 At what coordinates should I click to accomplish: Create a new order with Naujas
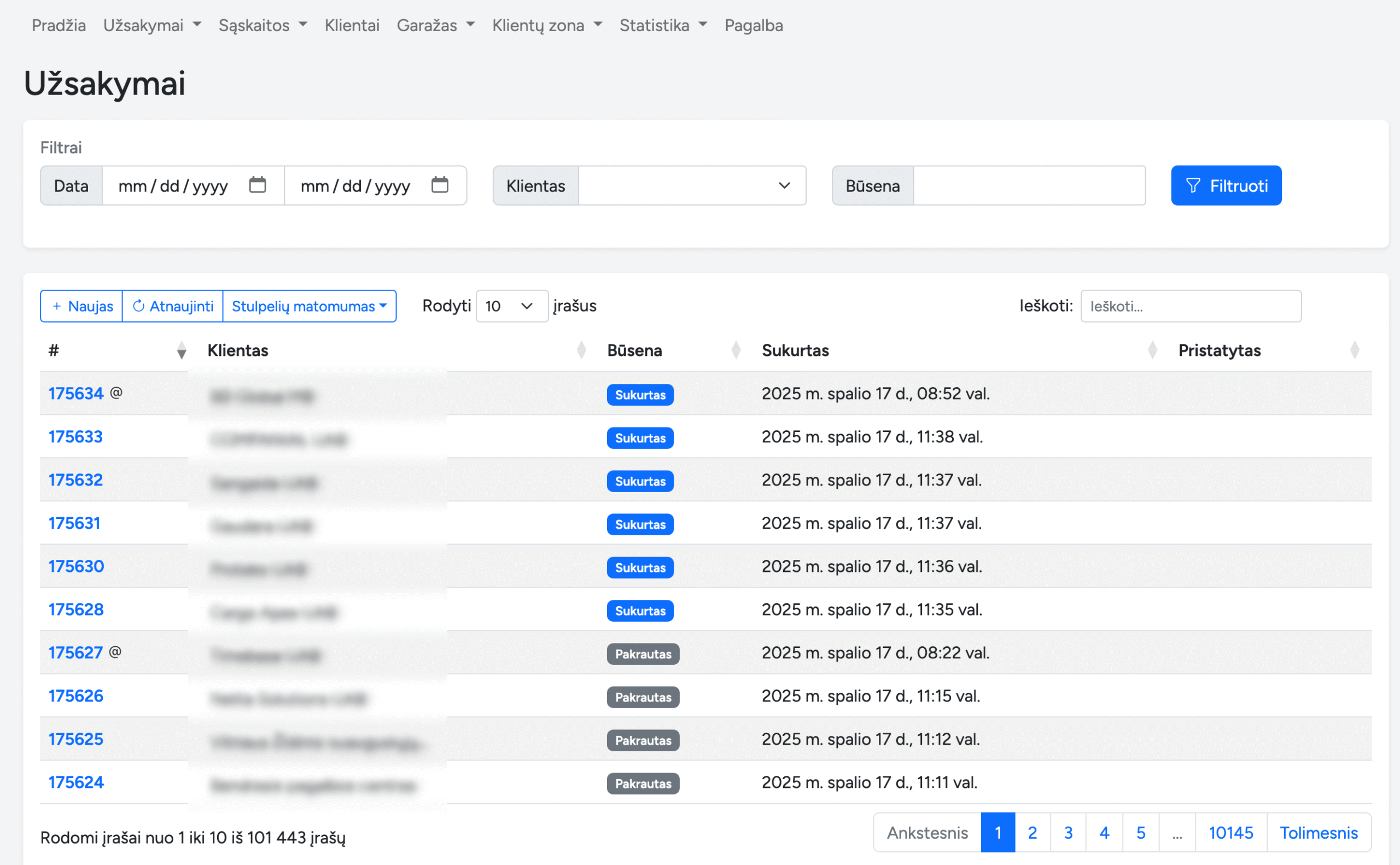point(82,306)
